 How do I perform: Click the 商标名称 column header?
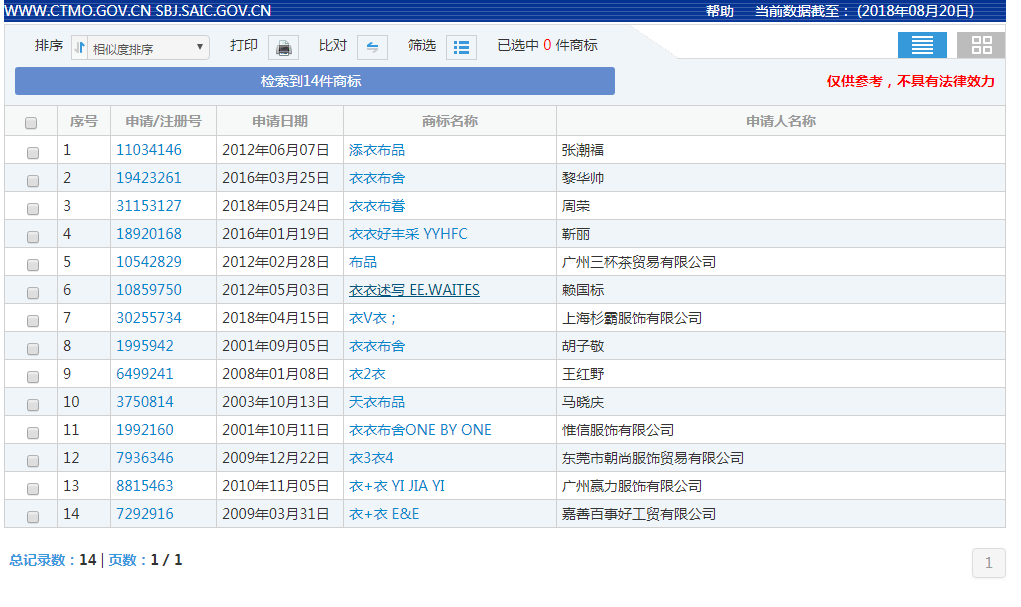tap(450, 121)
